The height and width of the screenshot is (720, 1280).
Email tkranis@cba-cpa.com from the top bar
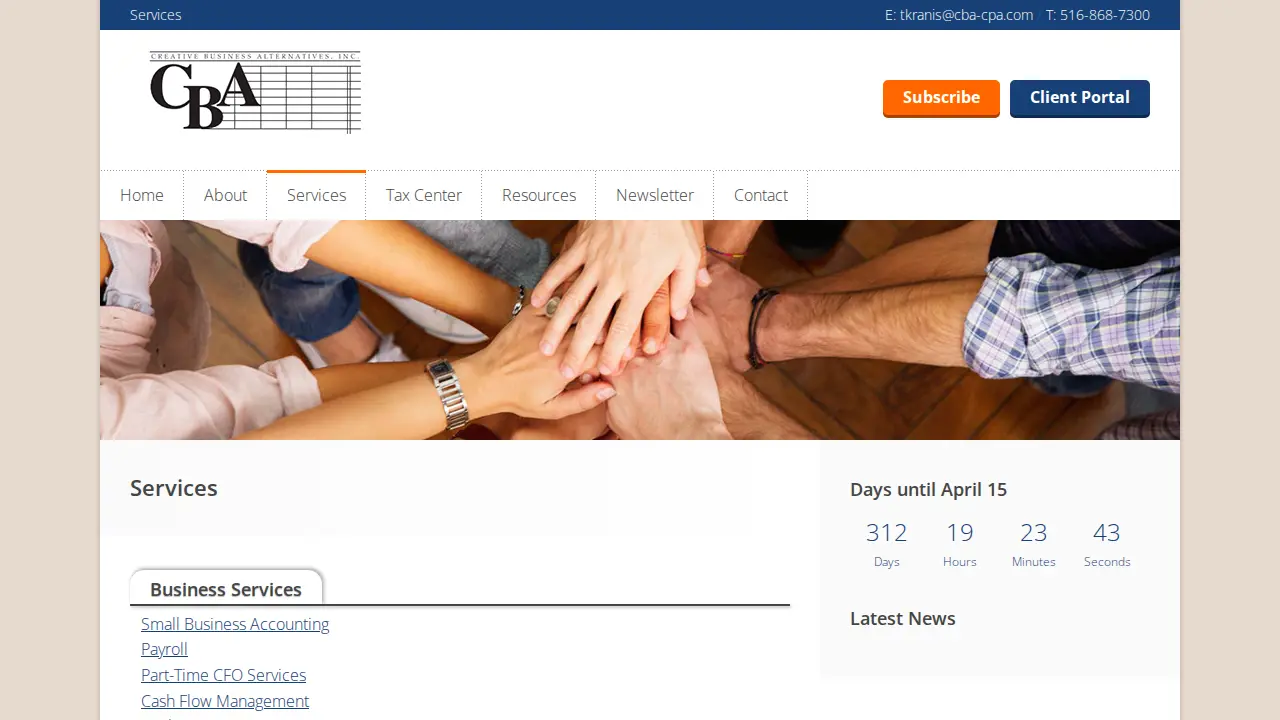(966, 15)
